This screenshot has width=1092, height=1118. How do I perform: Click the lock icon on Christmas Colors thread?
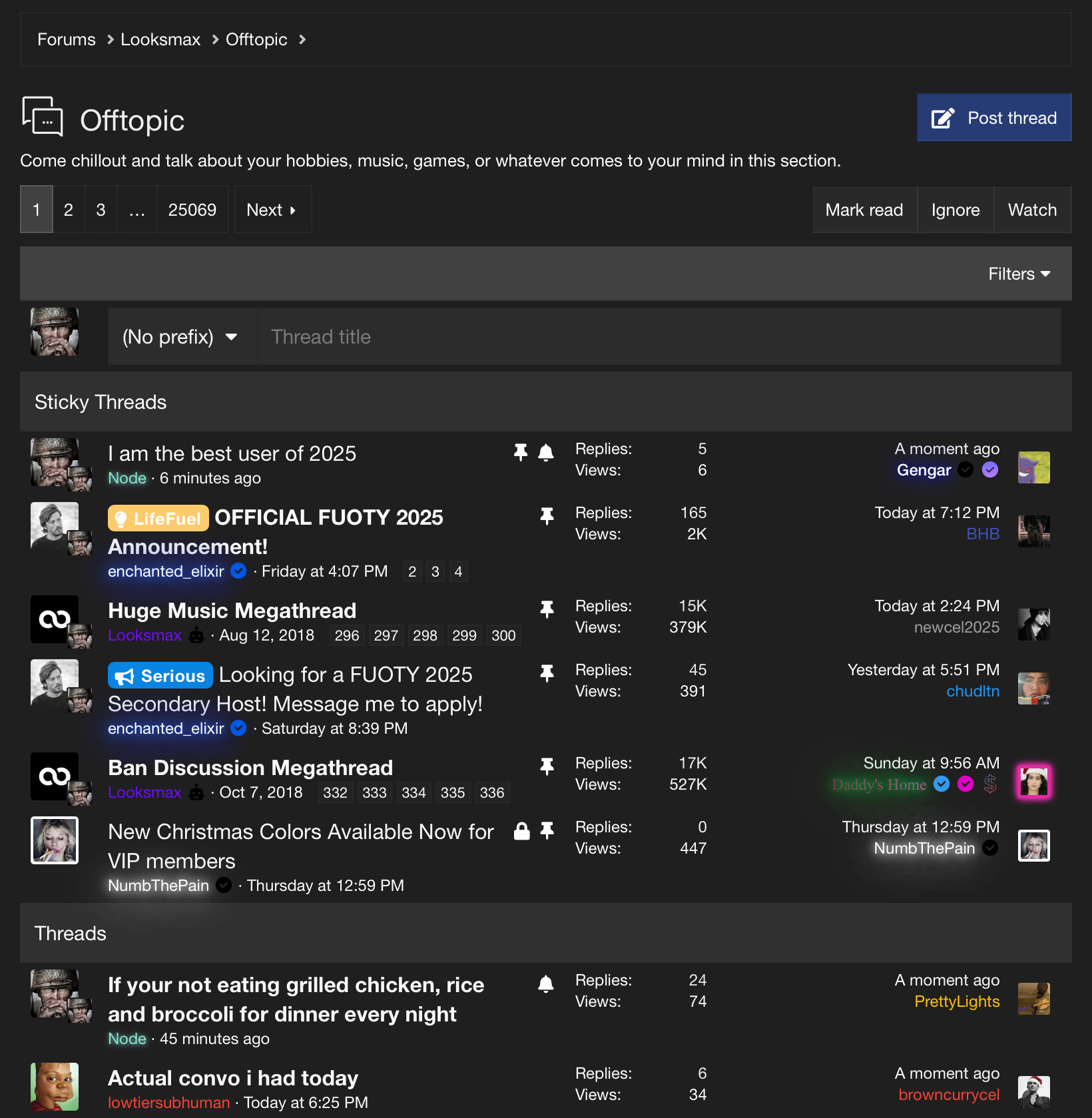click(522, 831)
